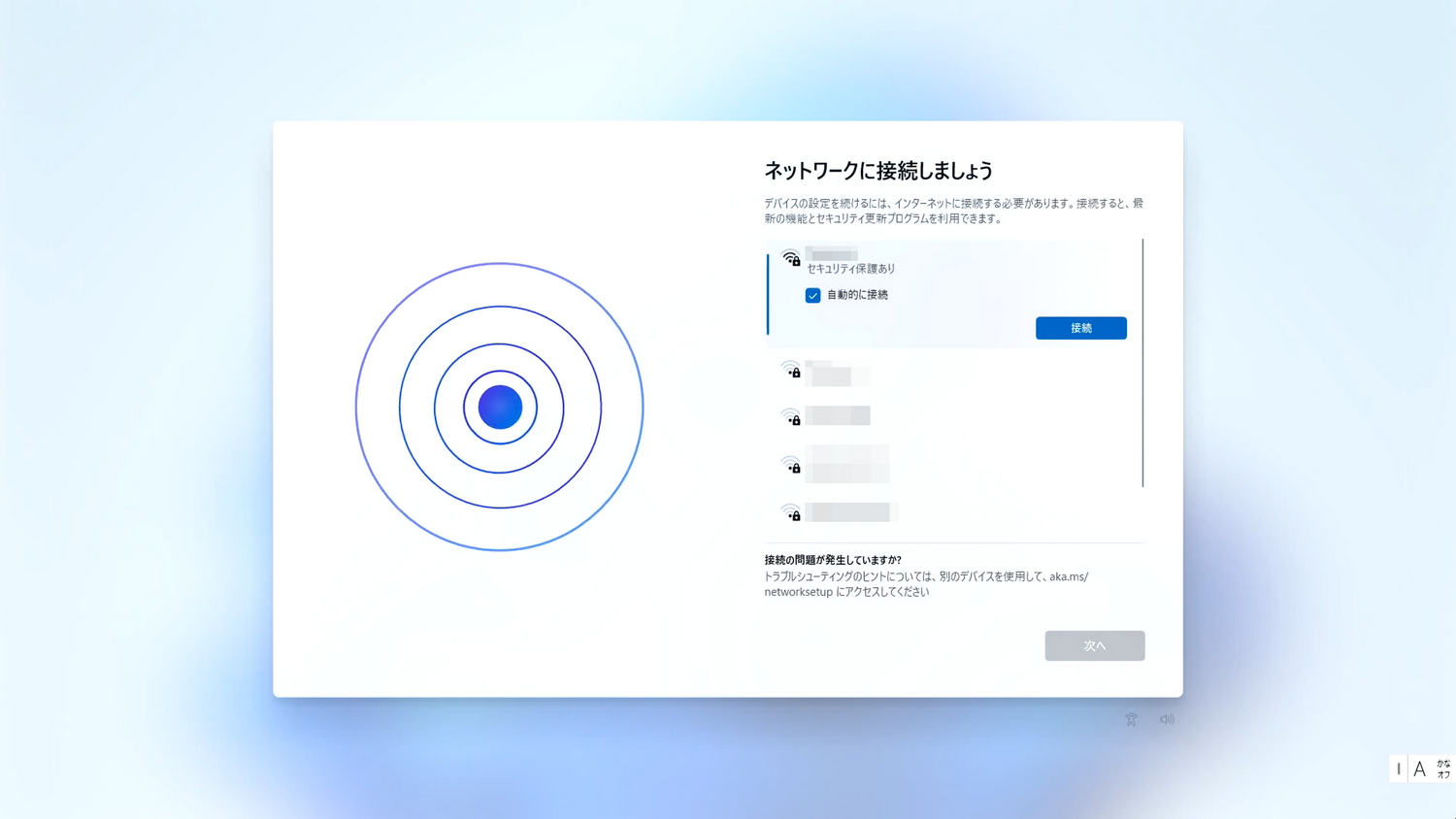Click the Wi-Fi icon of the fourth network entry
1456x819 pixels.
790,464
